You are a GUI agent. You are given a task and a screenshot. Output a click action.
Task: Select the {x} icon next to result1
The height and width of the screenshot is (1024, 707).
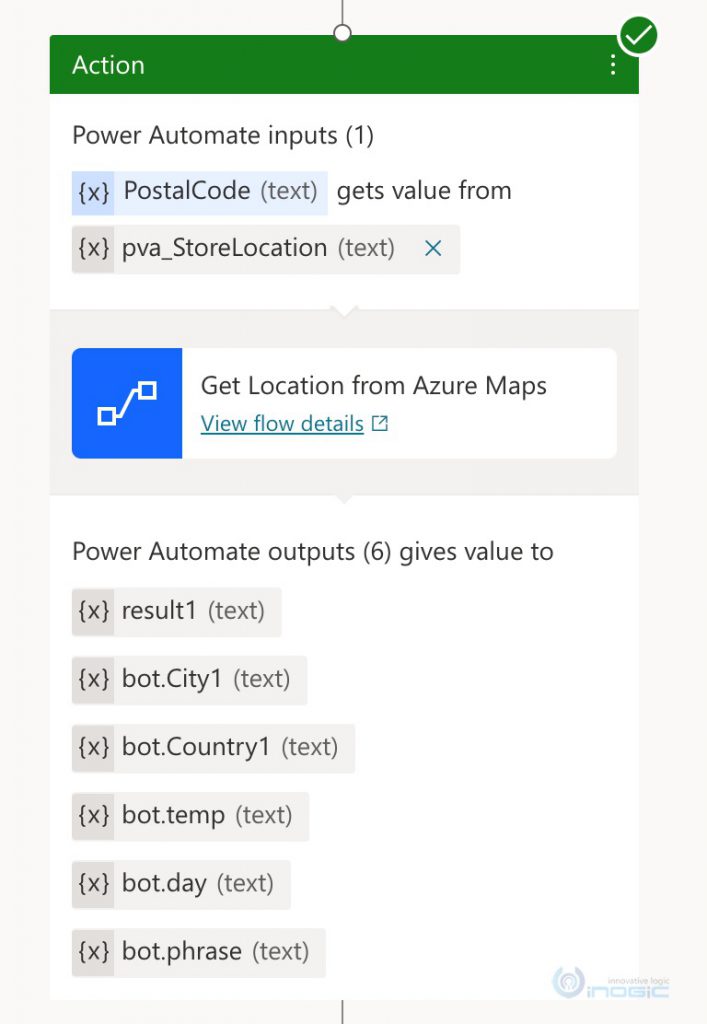pos(92,612)
